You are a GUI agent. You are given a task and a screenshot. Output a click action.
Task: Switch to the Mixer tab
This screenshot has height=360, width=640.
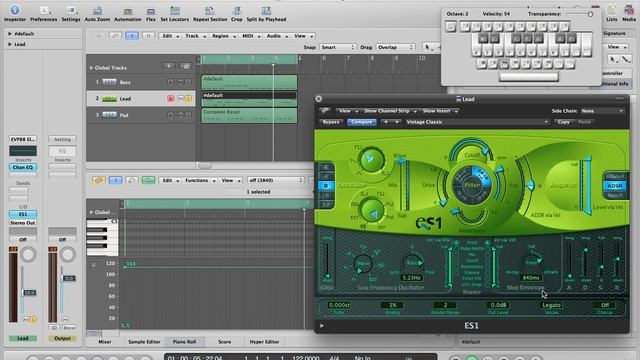pyautogui.click(x=105, y=342)
